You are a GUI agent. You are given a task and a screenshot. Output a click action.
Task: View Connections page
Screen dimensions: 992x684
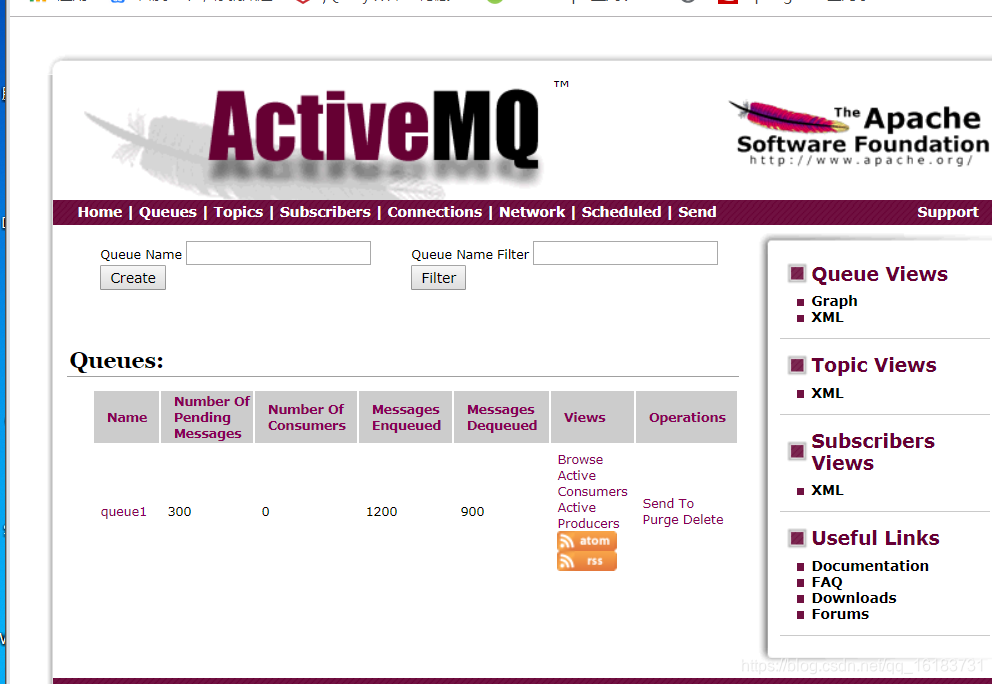(x=435, y=212)
